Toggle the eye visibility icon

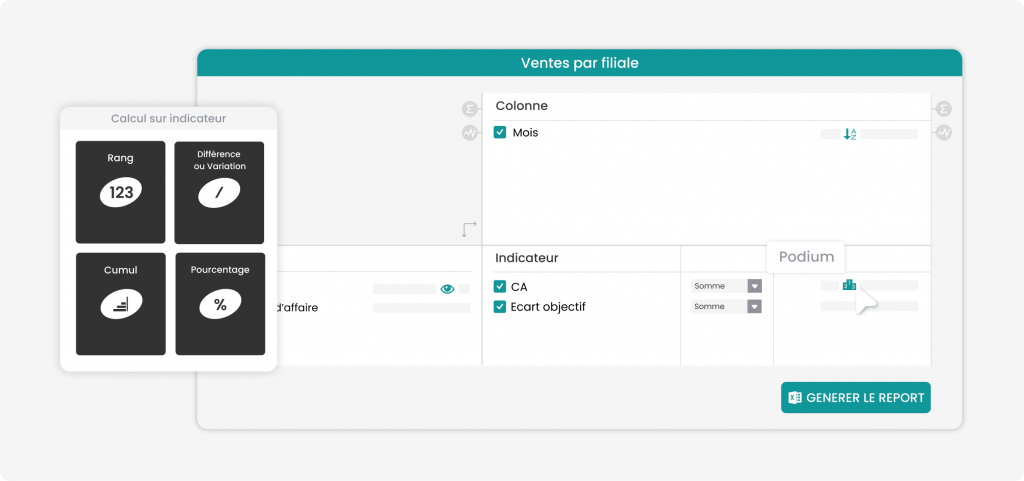(447, 288)
